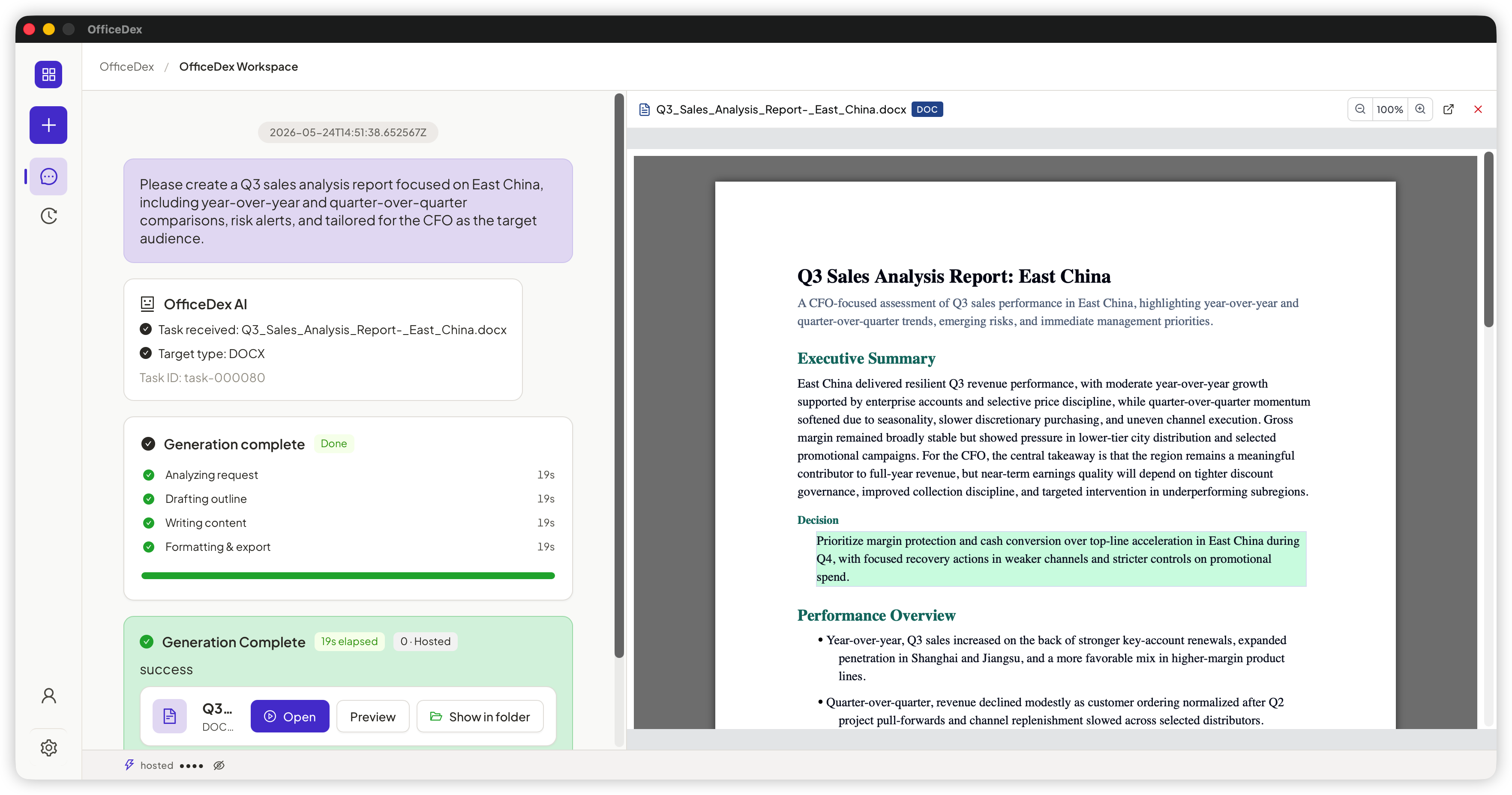The image size is (1512, 795).
Task: Click the Q3_Sales_Analysis_Report-_East_China.docx filename in header
Action: 781,110
